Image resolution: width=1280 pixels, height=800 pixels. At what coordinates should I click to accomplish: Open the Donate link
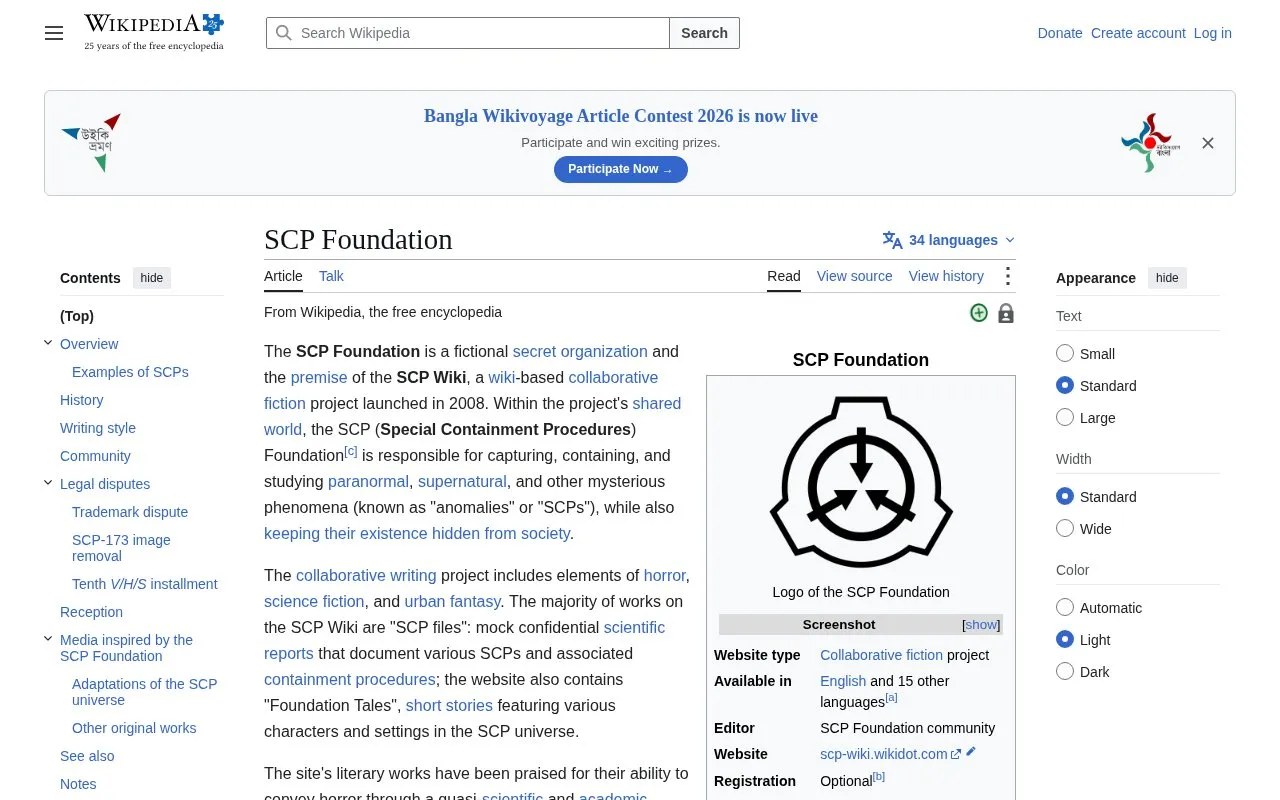coord(1060,33)
